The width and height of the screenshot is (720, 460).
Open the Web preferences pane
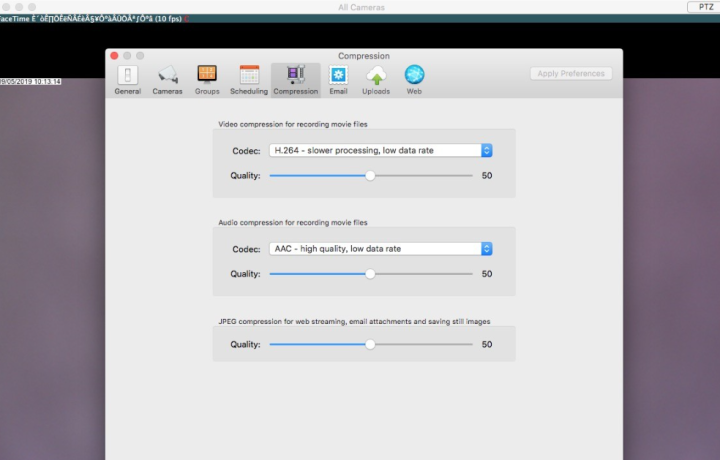pos(414,80)
